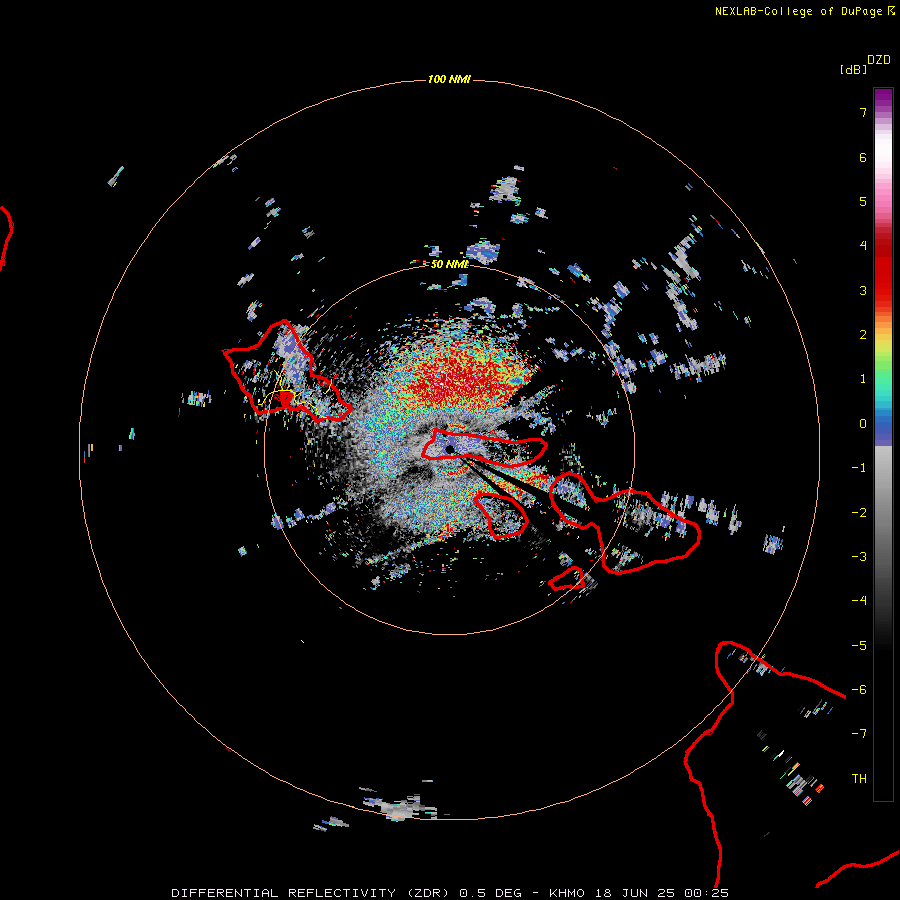Click the 3 value on the color scale

tap(863, 290)
